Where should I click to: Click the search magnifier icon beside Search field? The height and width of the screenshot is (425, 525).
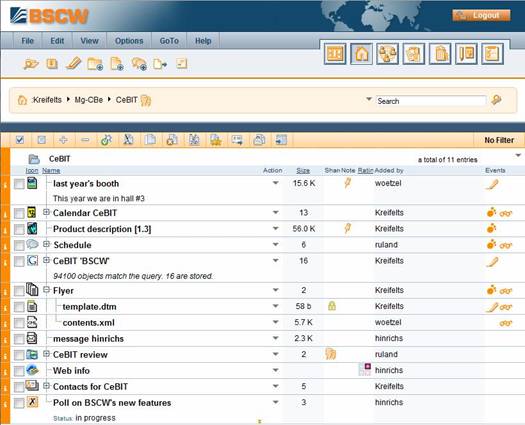(496, 100)
